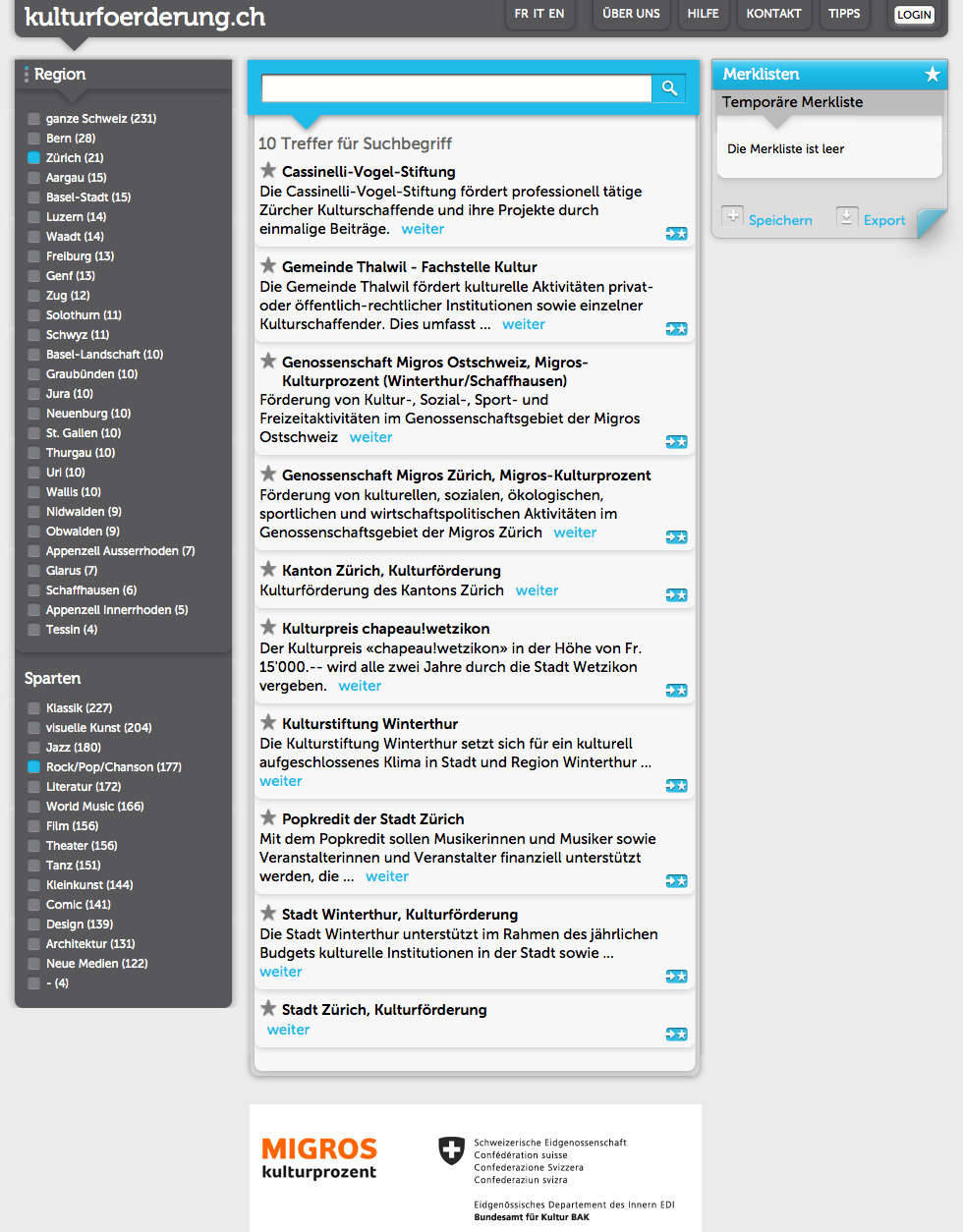
Task: Add Stadt Zürich to Merkliste via arrow-star icon
Action: pos(676,1035)
